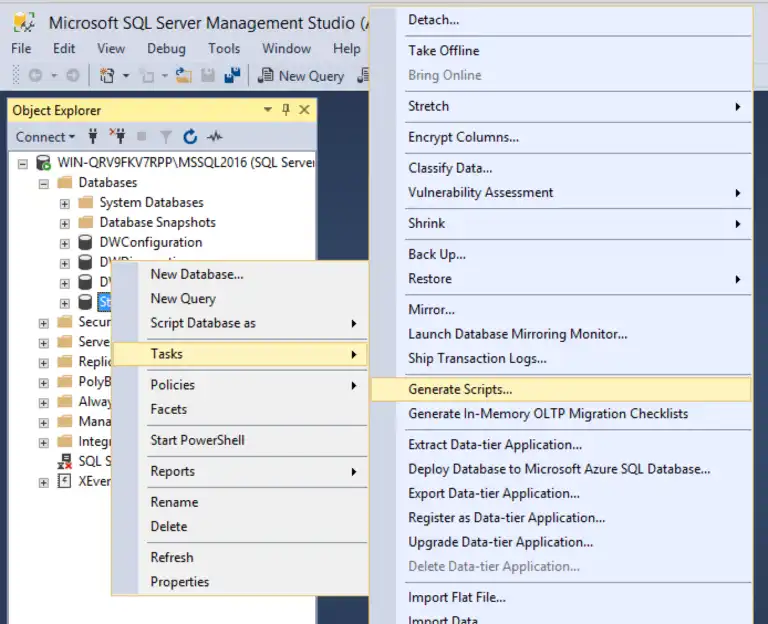The height and width of the screenshot is (624, 768).
Task: Choose Back Up... in the Tasks submenu
Action: [x=437, y=254]
